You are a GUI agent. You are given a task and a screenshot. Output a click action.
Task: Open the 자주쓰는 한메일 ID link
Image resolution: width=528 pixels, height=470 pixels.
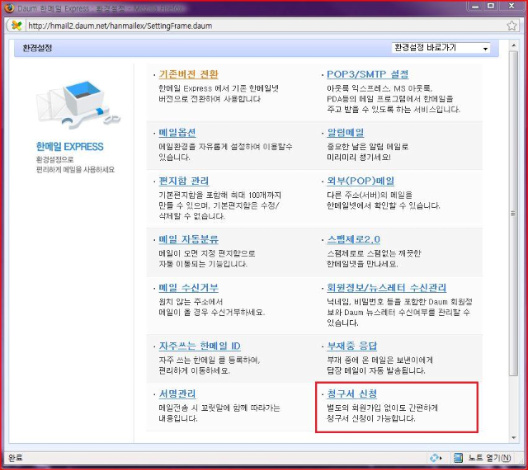point(200,346)
